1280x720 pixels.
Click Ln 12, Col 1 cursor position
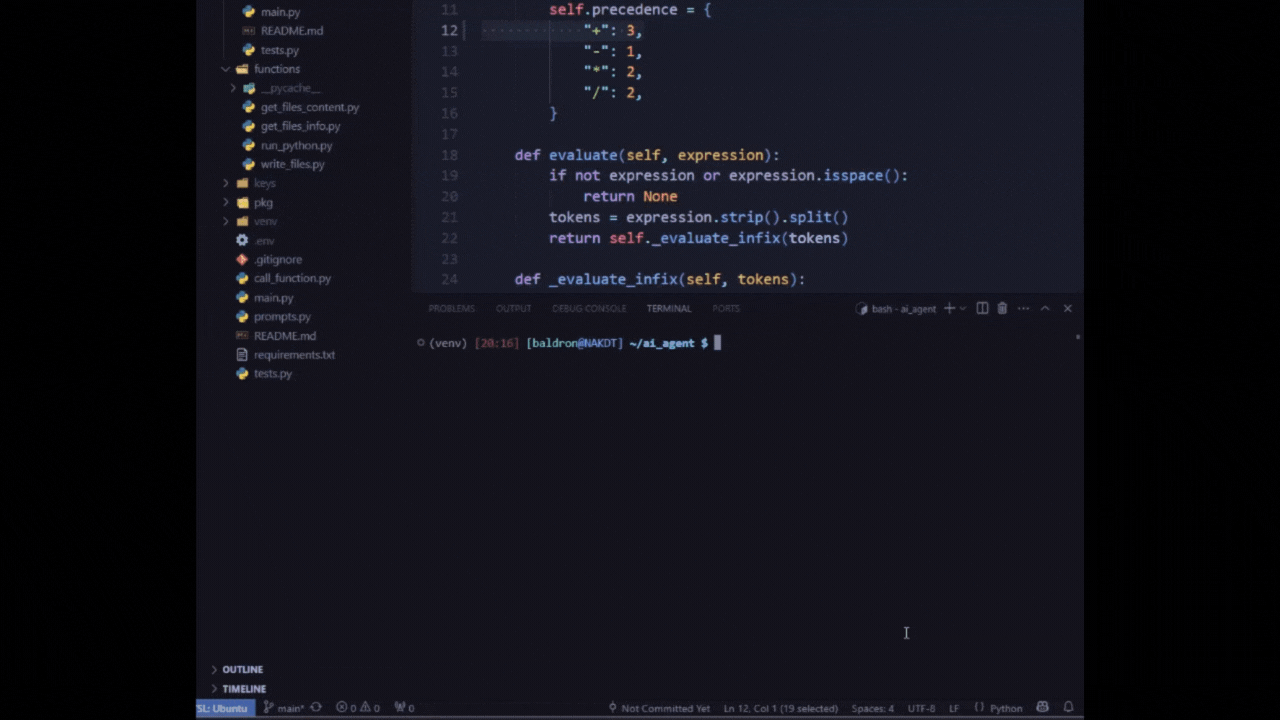point(781,708)
